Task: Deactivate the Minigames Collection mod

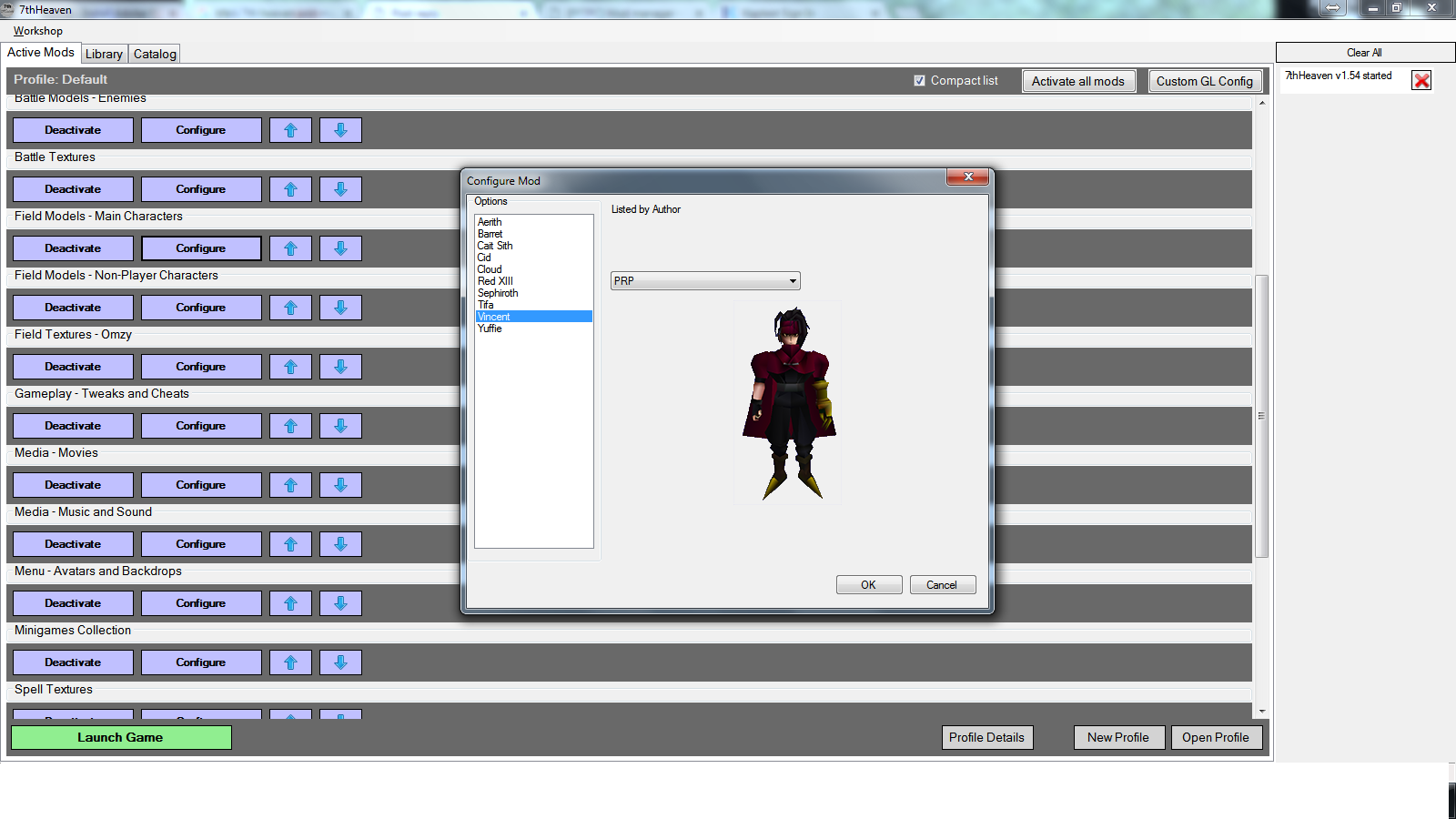Action: [73, 662]
